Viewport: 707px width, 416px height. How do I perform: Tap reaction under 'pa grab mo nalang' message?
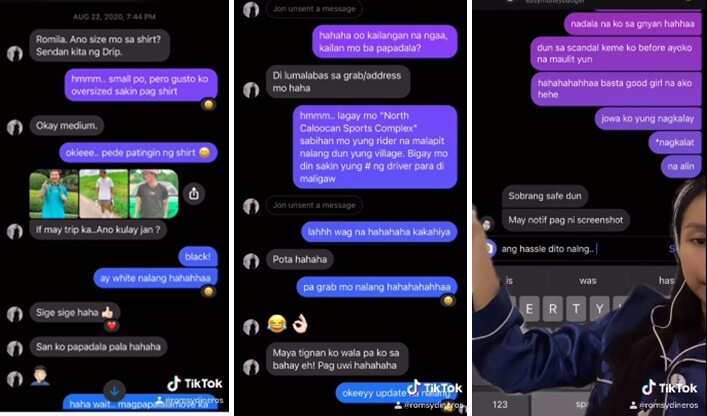[x=447, y=300]
